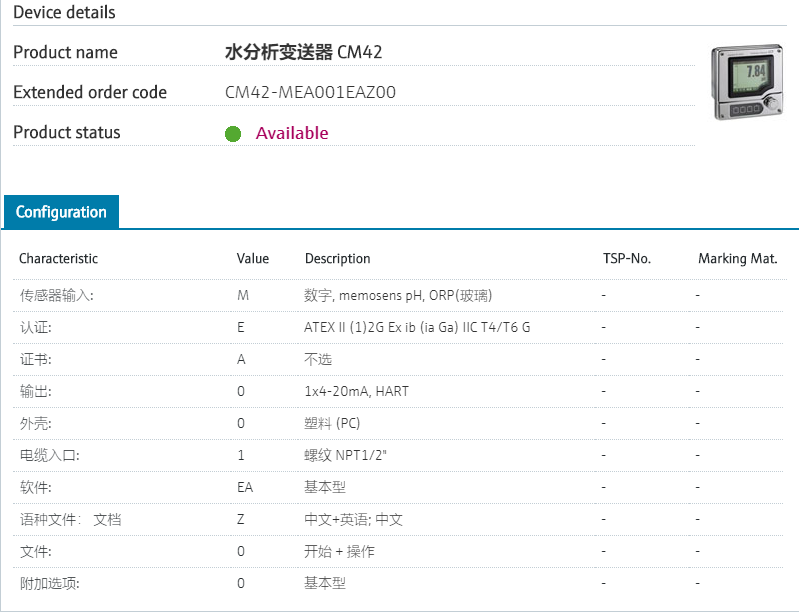Viewport: 799px width, 614px height.
Task: Click the Marking Mat. column header
Action: click(737, 258)
